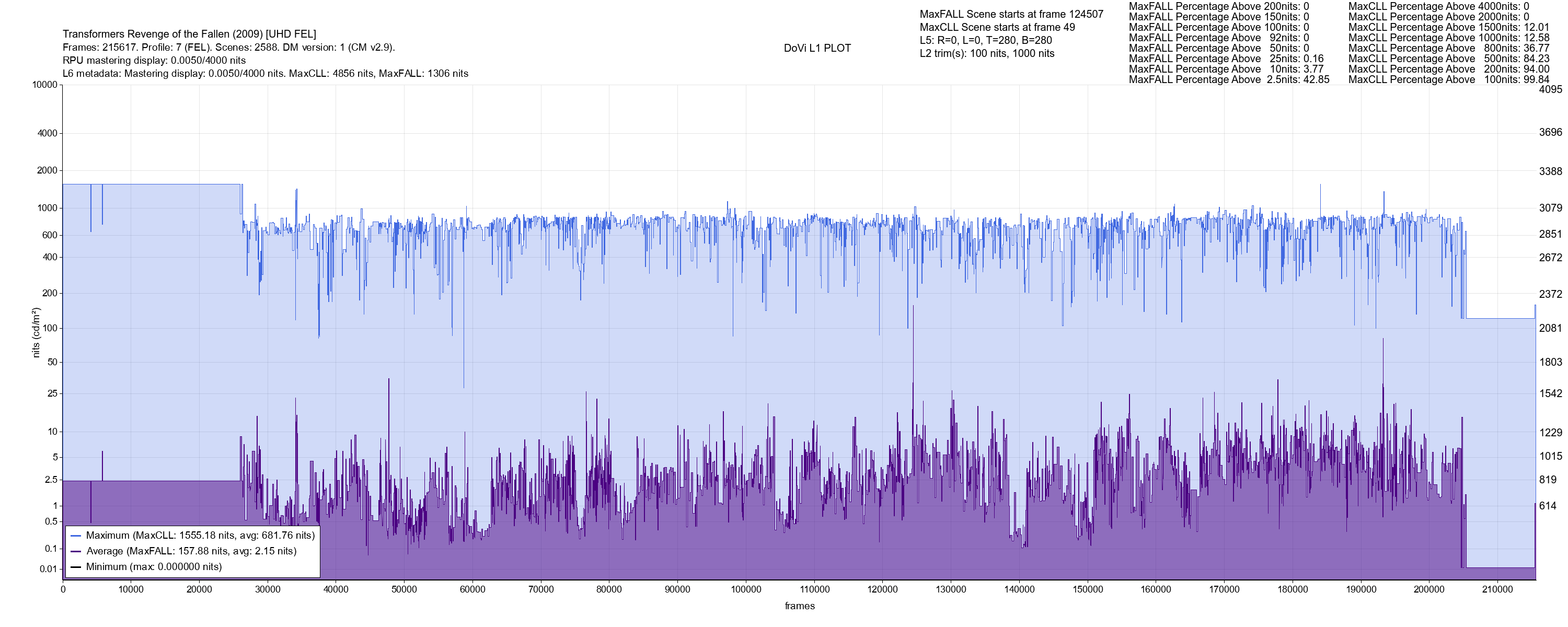
Task: Click 'MaxFALL Scene starts at frame 124507' text
Action: click(x=1011, y=14)
